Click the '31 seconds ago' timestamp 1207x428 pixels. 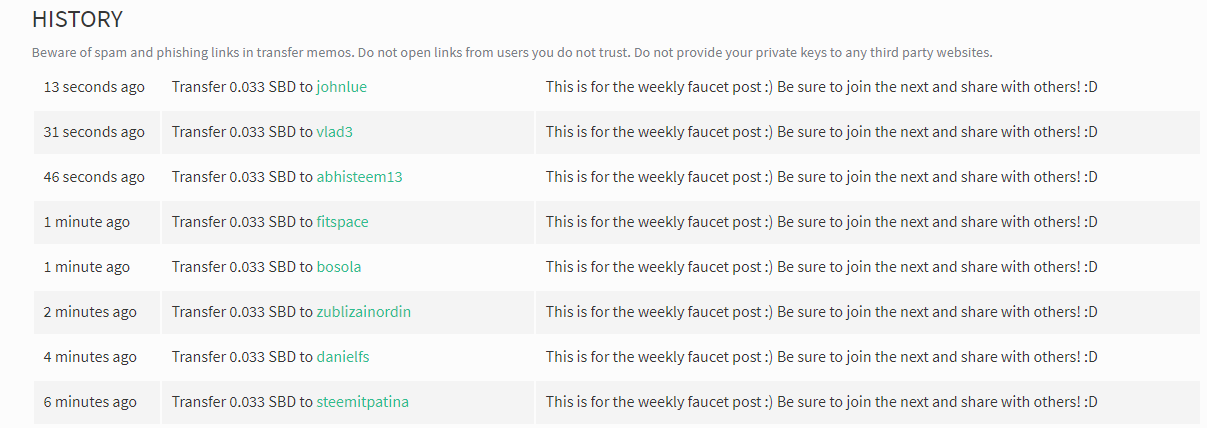94,132
